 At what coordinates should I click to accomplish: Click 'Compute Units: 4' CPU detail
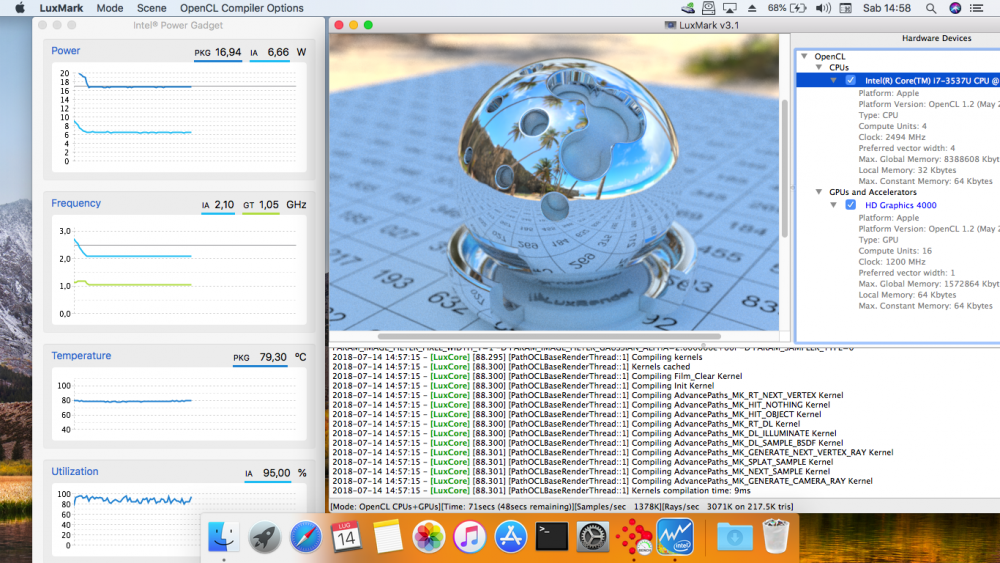892,126
